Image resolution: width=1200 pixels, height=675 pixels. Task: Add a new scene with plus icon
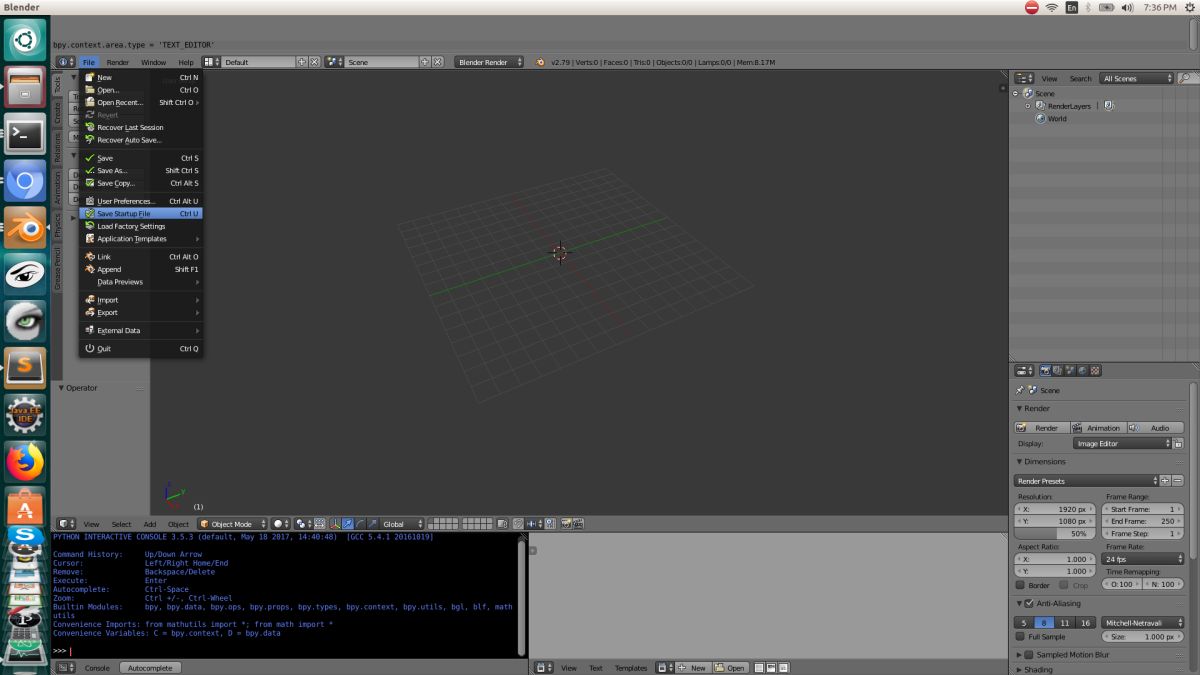(424, 62)
